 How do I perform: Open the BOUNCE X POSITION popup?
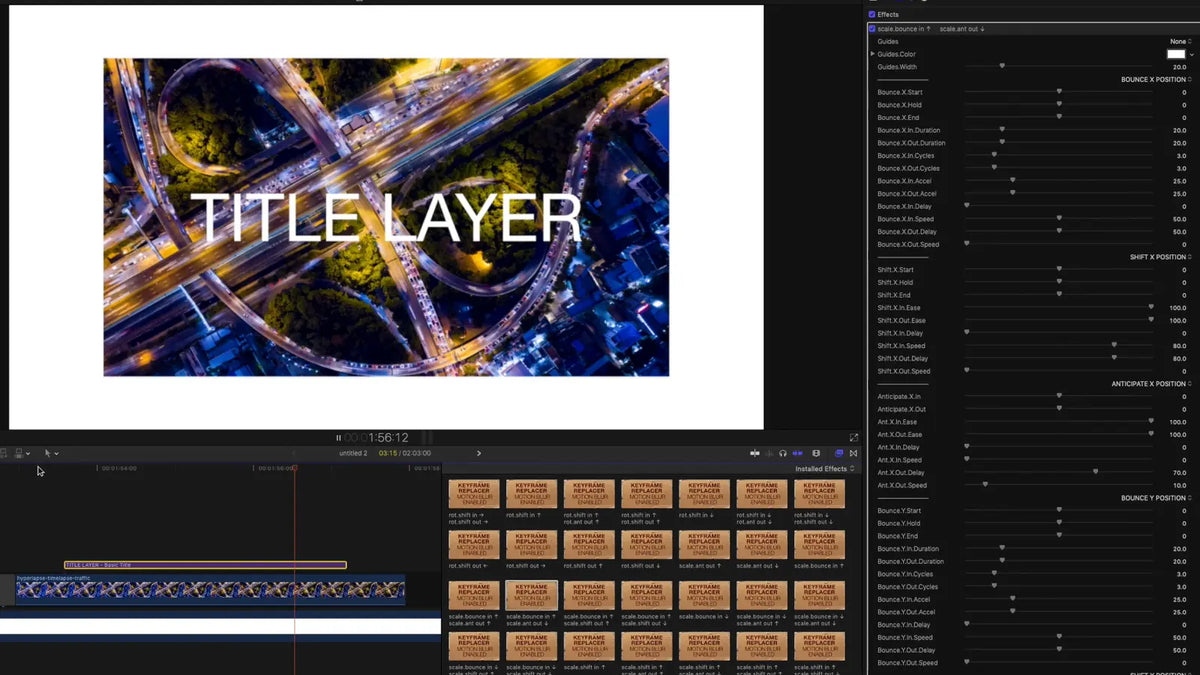1157,79
